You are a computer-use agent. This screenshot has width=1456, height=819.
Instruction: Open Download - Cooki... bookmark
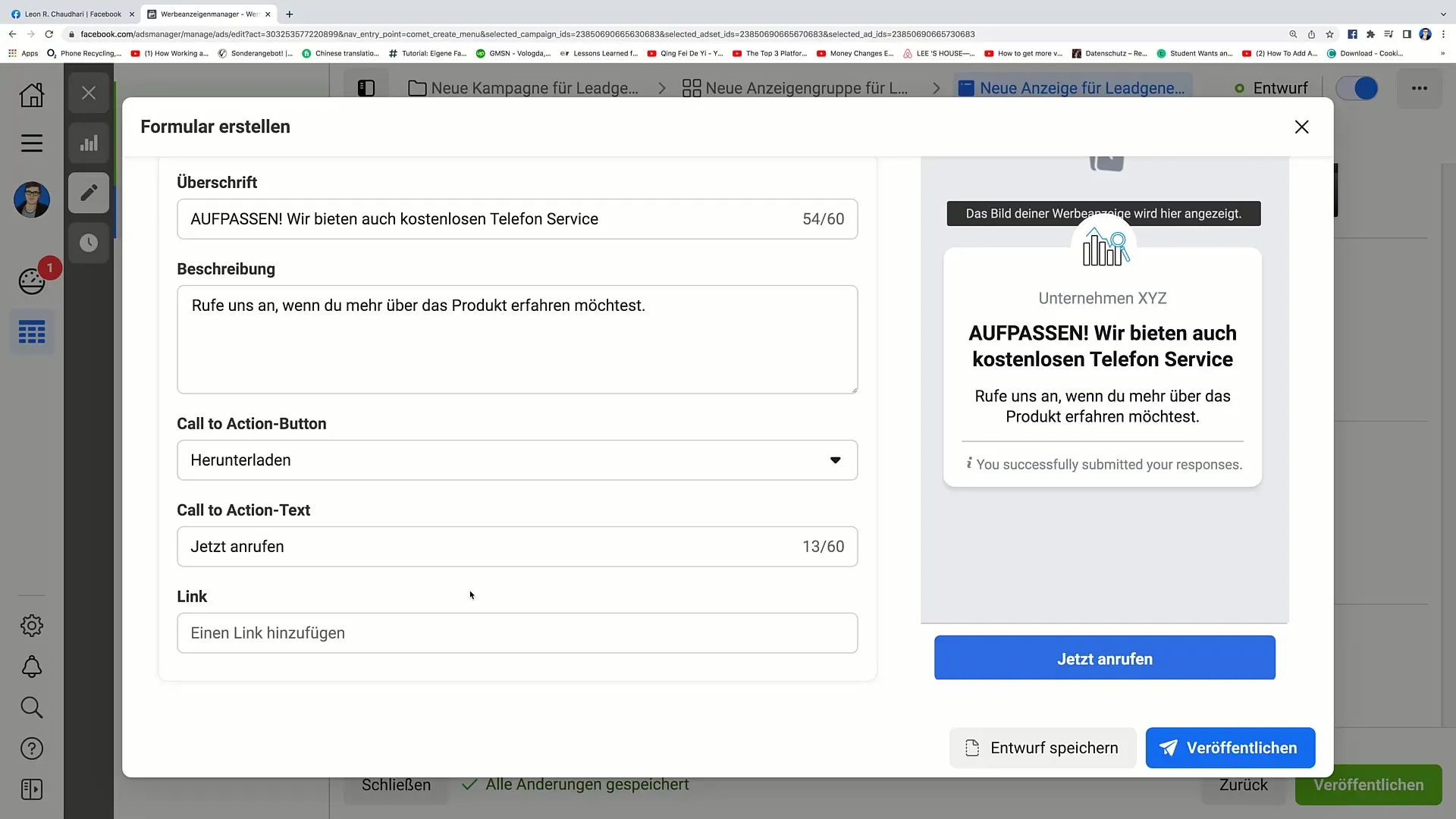(1365, 54)
